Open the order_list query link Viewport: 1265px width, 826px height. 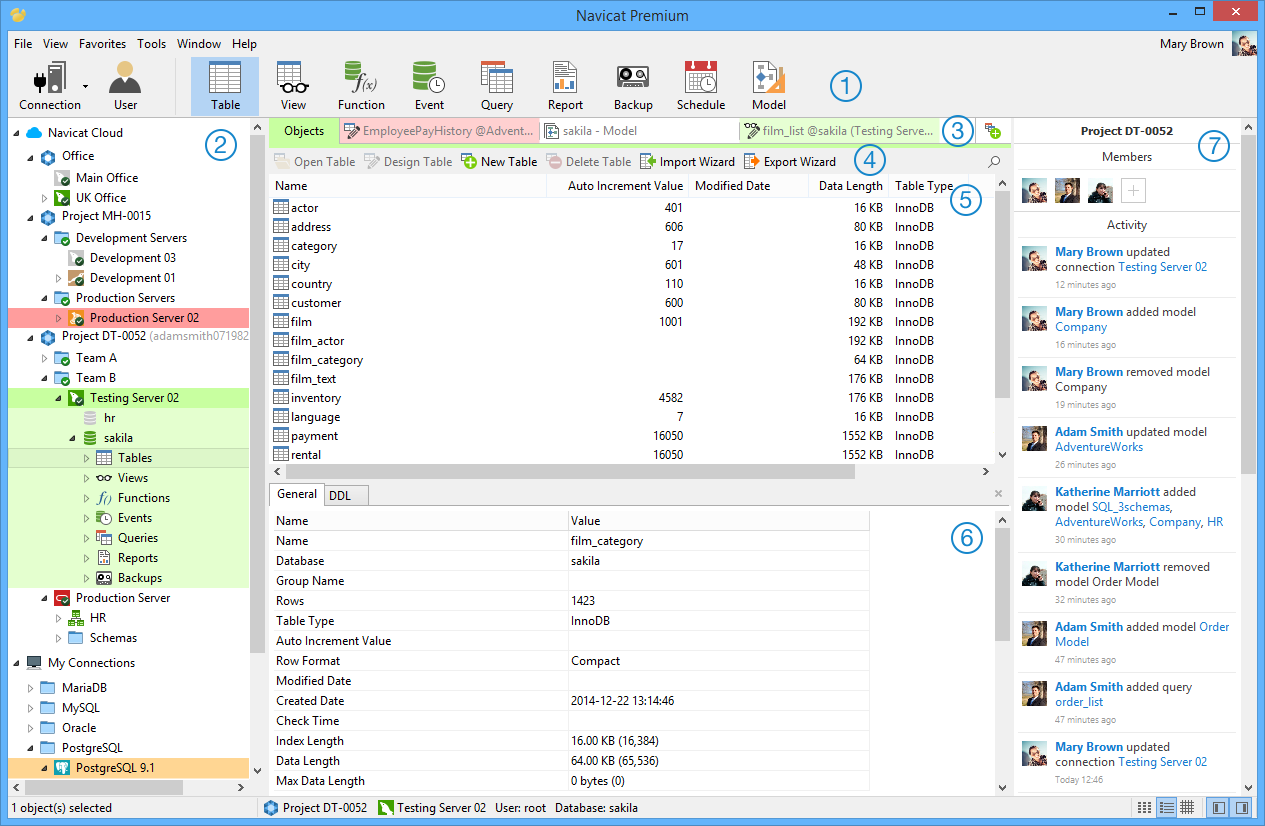pos(1079,702)
